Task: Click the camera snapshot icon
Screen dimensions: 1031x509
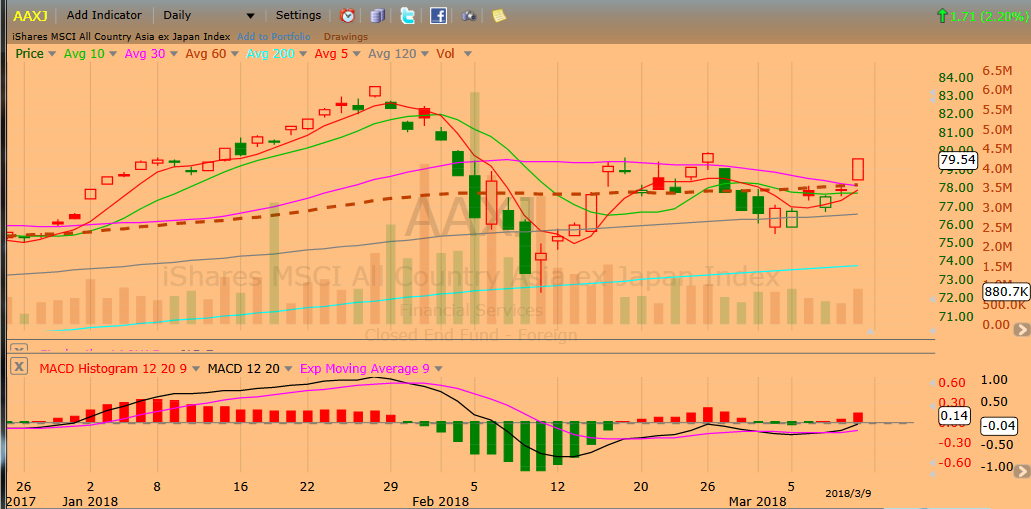Action: pyautogui.click(x=469, y=15)
